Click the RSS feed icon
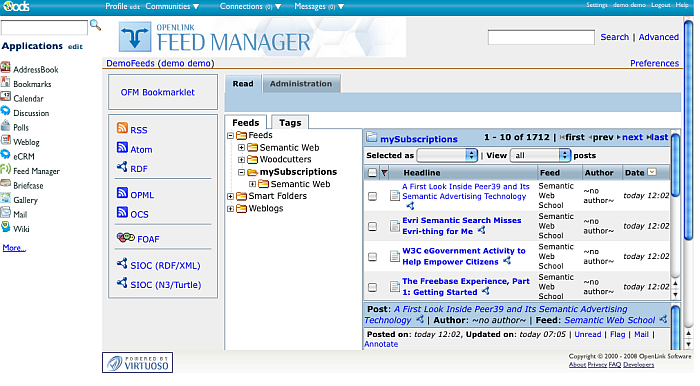This screenshot has width=700, height=386. click(122, 128)
